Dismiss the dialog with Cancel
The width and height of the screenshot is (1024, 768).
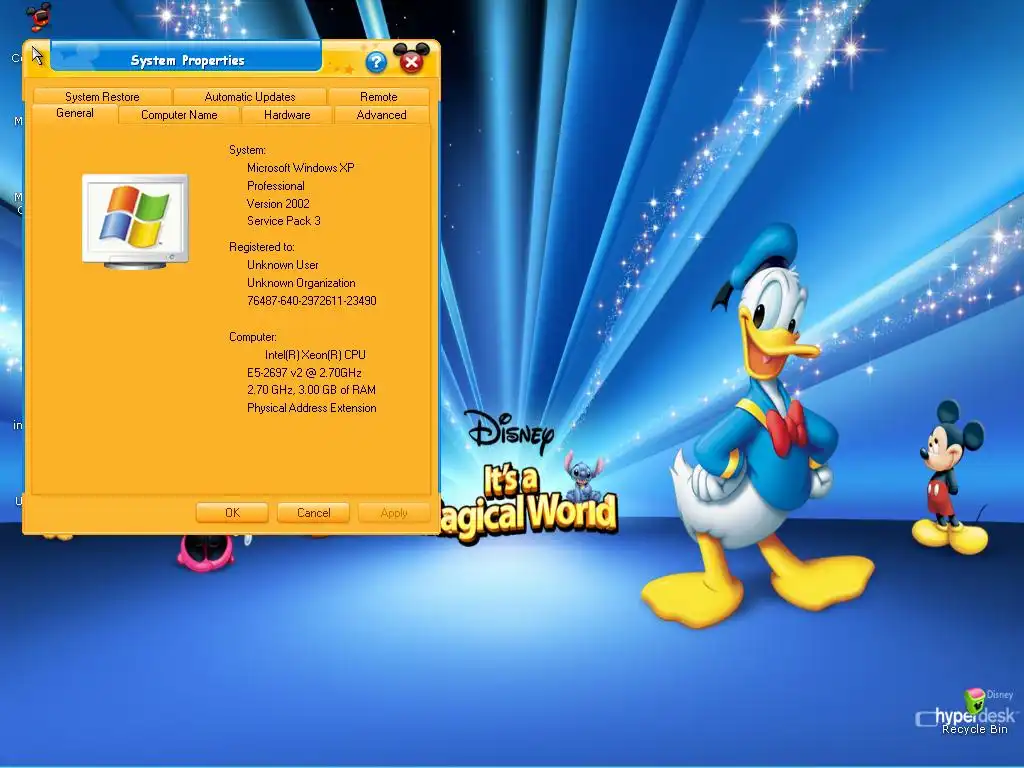coord(313,513)
